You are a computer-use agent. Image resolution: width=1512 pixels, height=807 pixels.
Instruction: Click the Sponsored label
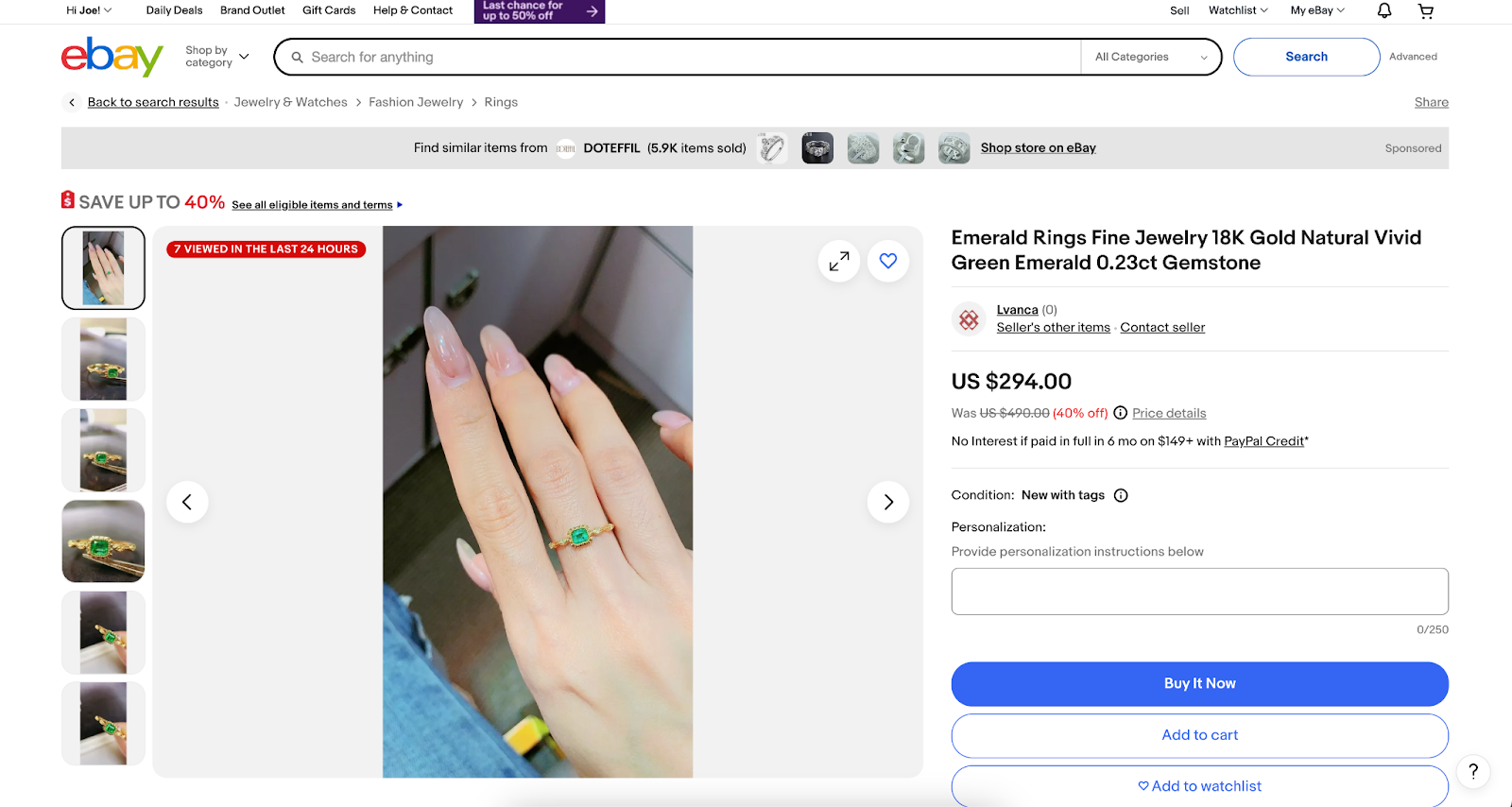point(1413,148)
